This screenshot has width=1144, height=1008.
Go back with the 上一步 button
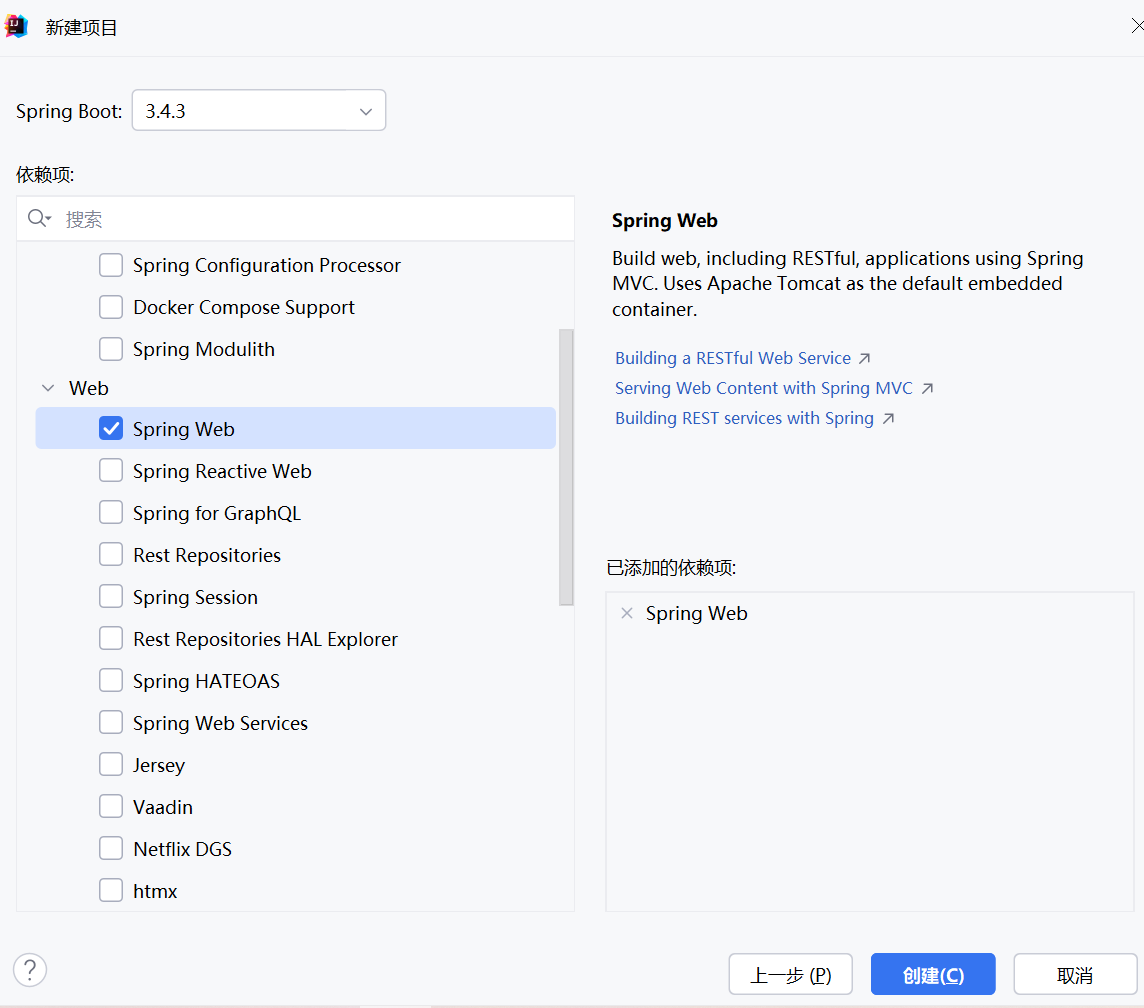click(790, 975)
